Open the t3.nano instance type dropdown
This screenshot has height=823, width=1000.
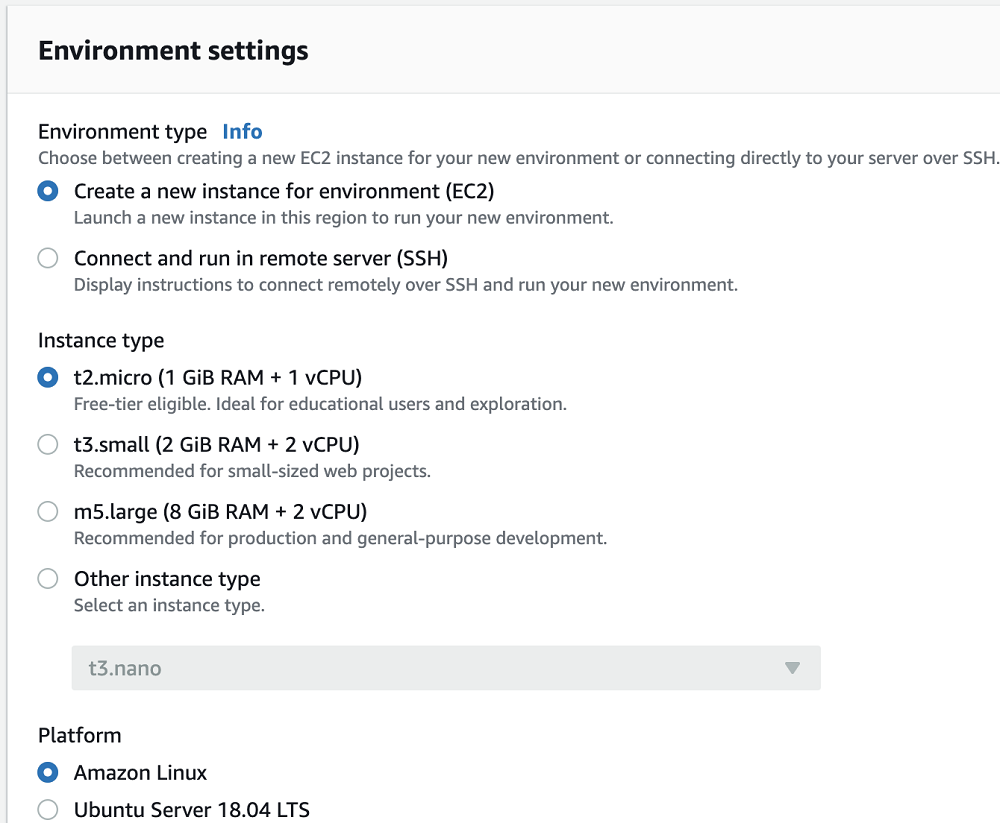[445, 668]
